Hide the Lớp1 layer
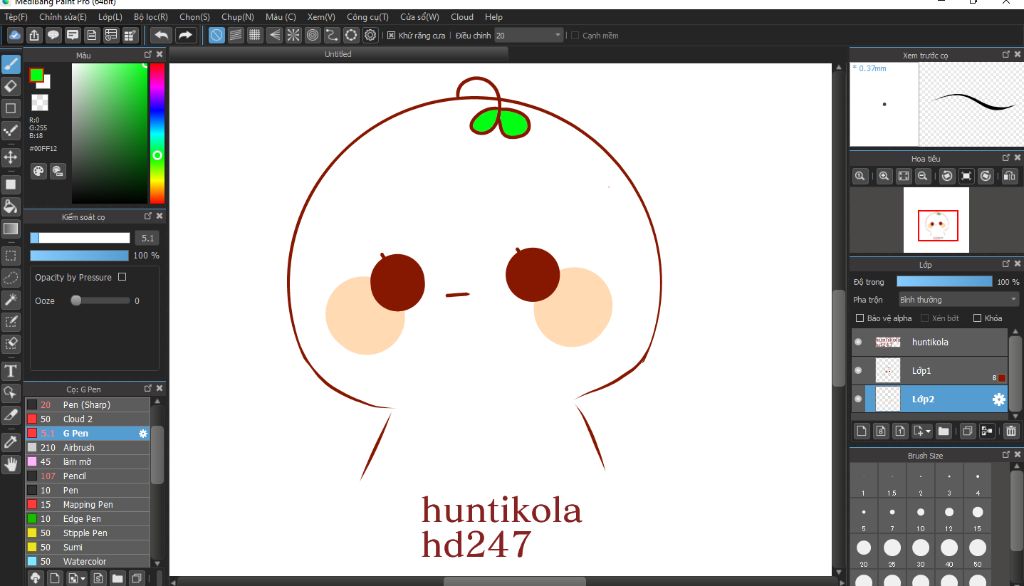This screenshot has height=586, width=1024. (x=858, y=370)
